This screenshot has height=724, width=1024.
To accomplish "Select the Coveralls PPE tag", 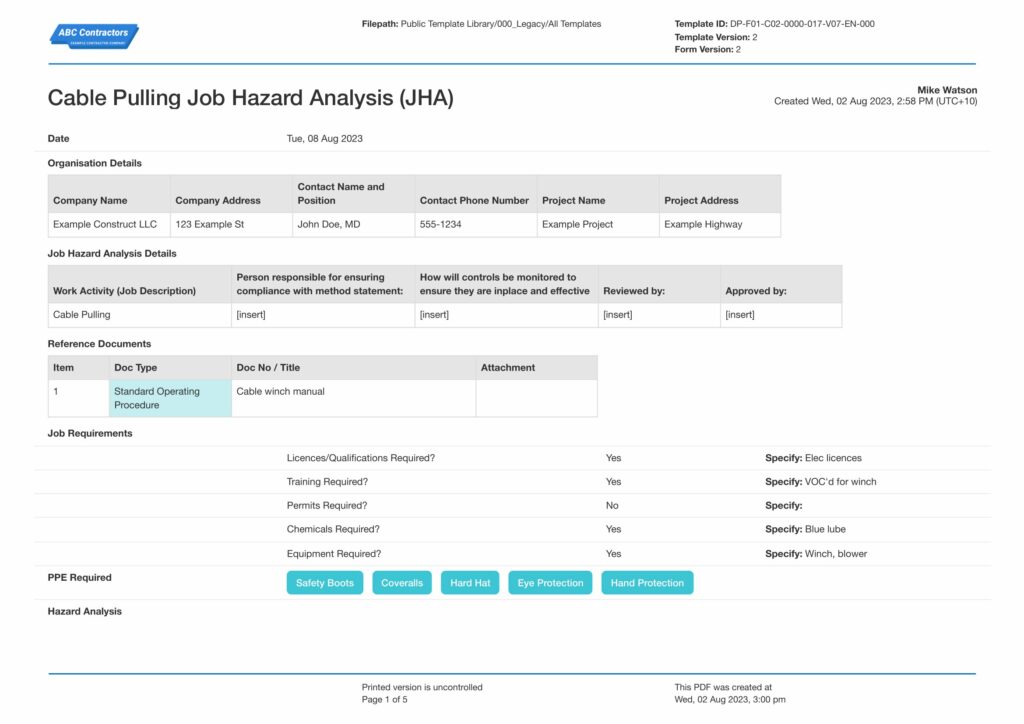I will click(x=402, y=582).
